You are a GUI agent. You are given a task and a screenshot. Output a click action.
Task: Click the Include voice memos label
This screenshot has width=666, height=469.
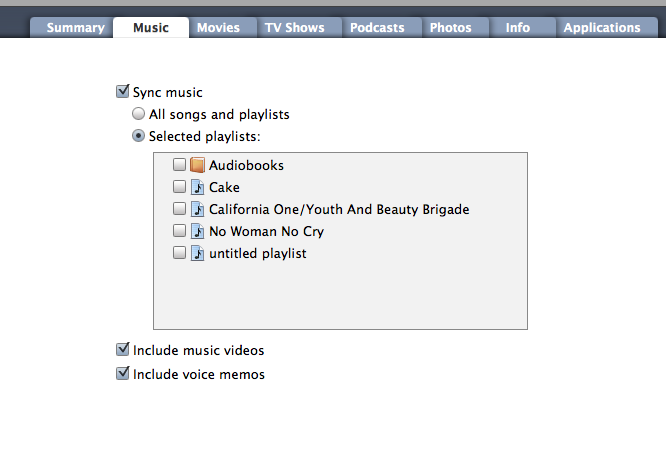click(199, 374)
